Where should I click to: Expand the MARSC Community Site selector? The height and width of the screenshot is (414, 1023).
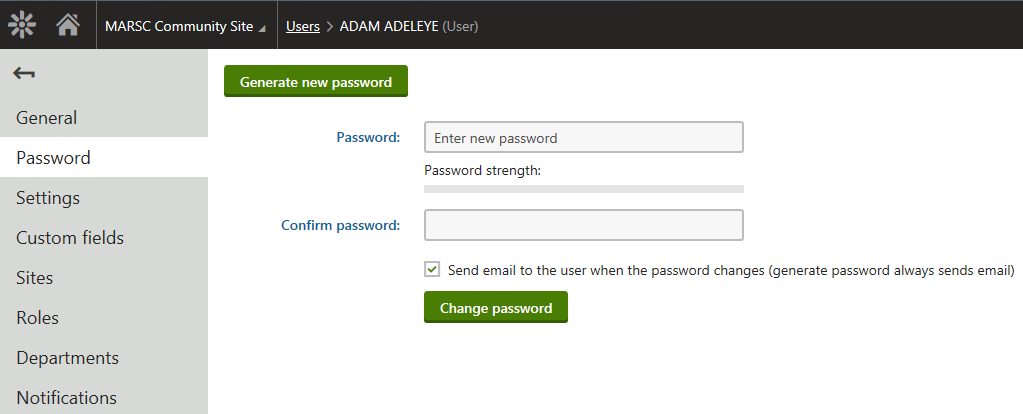point(186,27)
